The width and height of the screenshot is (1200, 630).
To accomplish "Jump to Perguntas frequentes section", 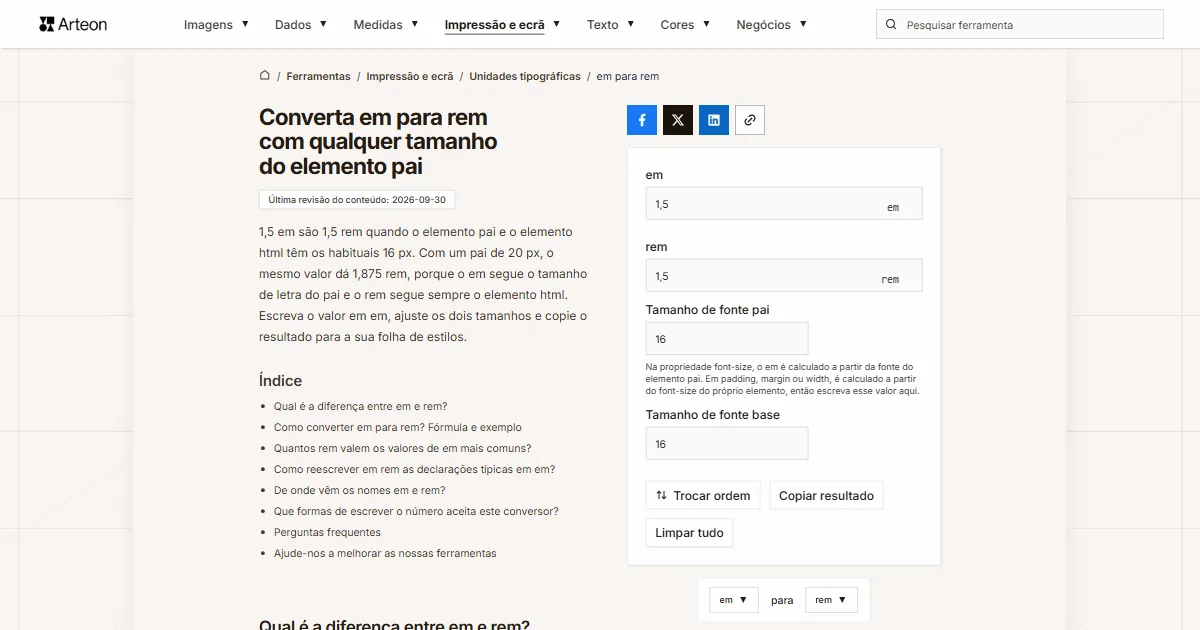I will [327, 532].
